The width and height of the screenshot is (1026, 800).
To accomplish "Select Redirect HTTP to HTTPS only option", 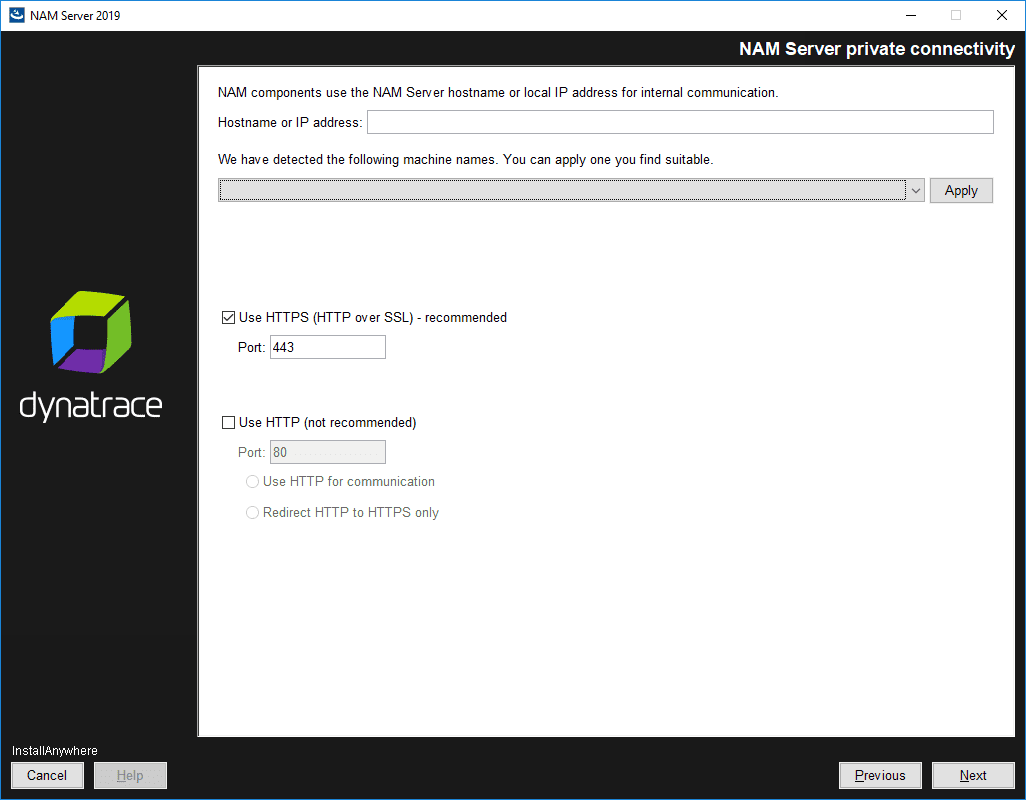I will 253,513.
